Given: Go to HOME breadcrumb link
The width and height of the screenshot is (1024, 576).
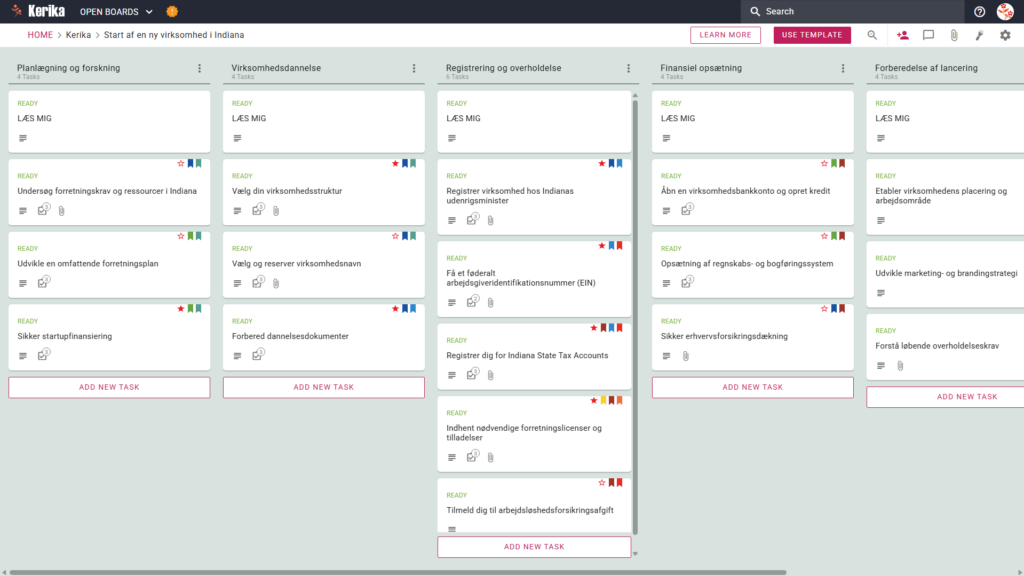Looking at the screenshot, I should (40, 35).
